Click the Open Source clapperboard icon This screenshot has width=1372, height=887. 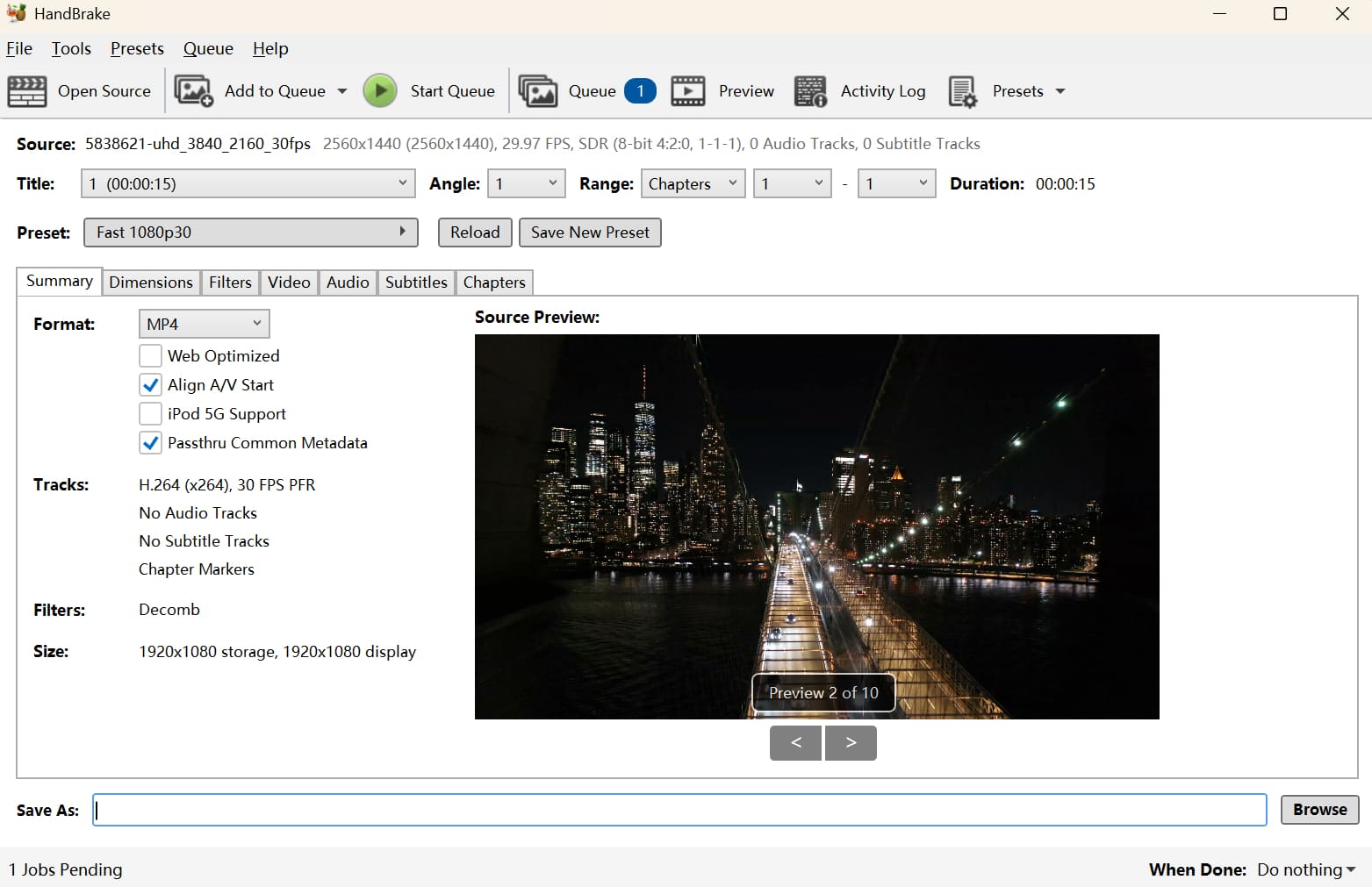[27, 91]
